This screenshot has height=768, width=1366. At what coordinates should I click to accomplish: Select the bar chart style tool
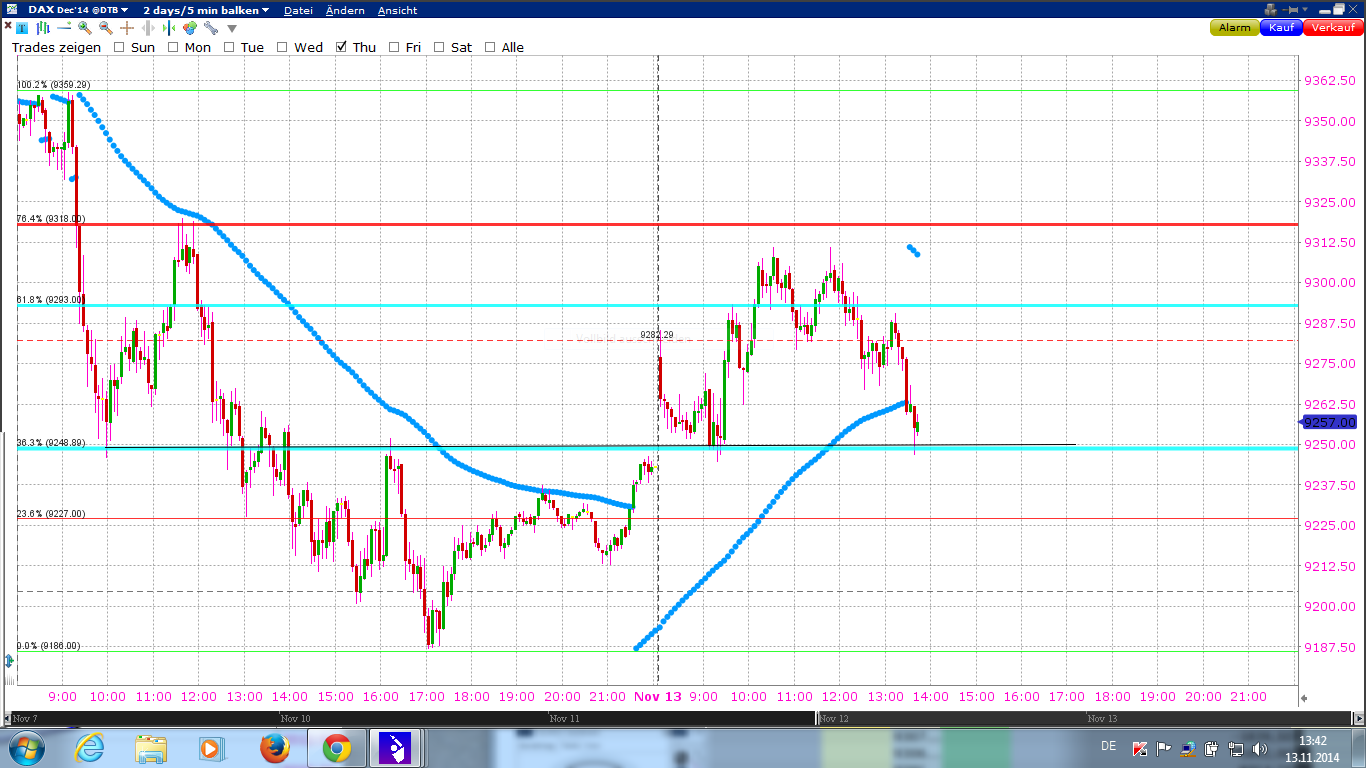coord(44,29)
